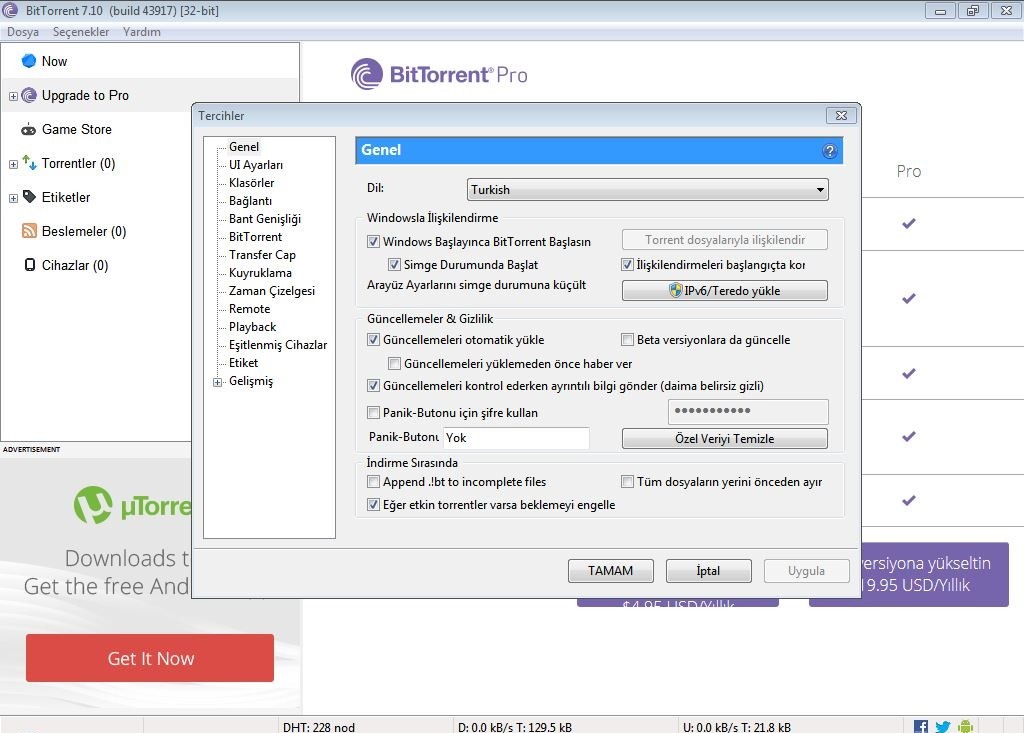Toggle Simge Durumunda Başlat checkbox

[x=394, y=265]
